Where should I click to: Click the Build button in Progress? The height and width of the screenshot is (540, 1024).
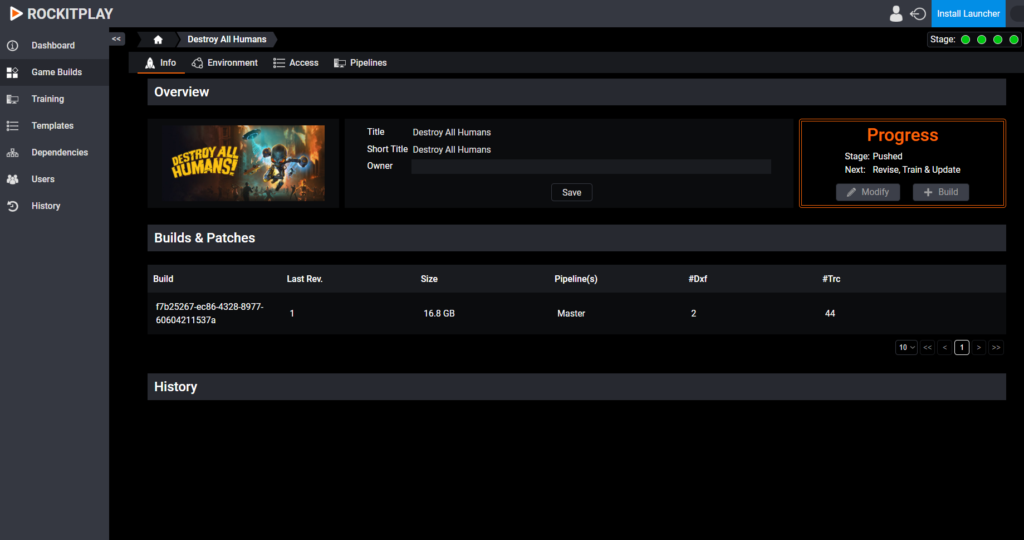[x=941, y=192]
